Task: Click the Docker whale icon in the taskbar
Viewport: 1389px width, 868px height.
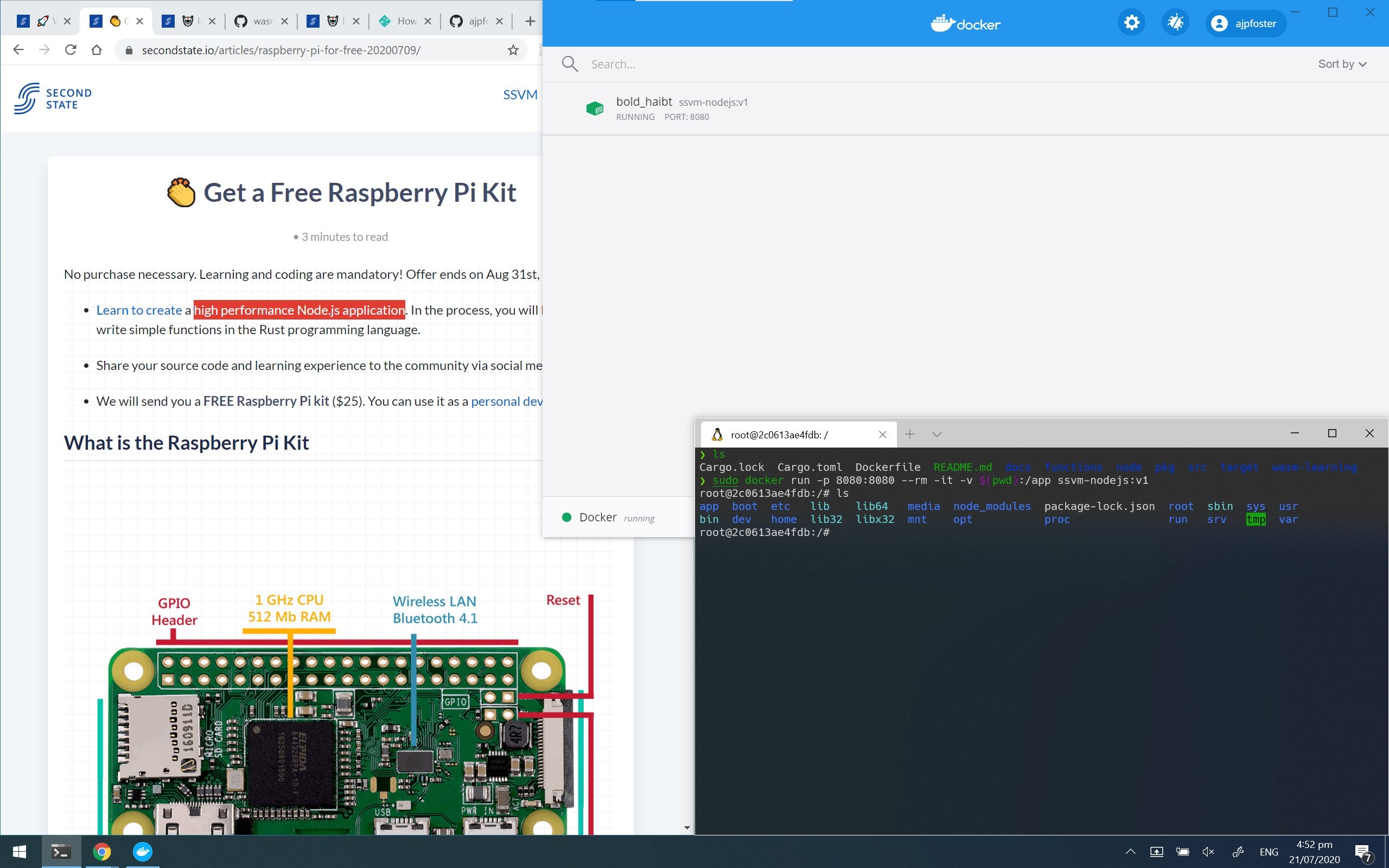Action: (x=142, y=851)
